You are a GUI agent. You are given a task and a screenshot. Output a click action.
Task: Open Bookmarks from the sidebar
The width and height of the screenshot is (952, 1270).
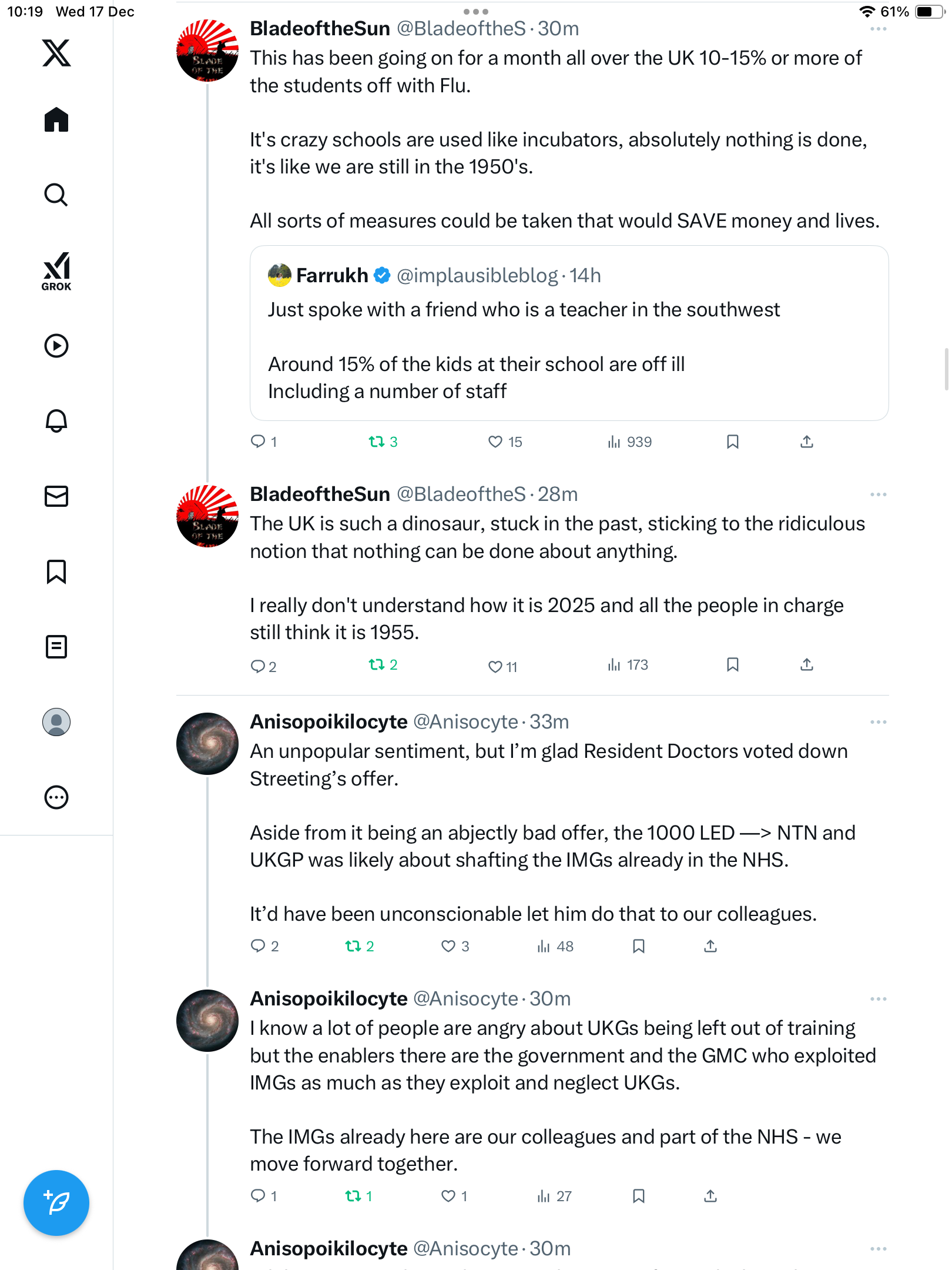coord(56,571)
